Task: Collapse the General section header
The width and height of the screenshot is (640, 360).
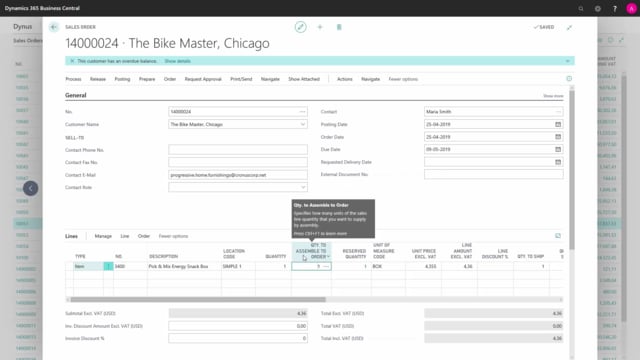Action: pos(76,95)
